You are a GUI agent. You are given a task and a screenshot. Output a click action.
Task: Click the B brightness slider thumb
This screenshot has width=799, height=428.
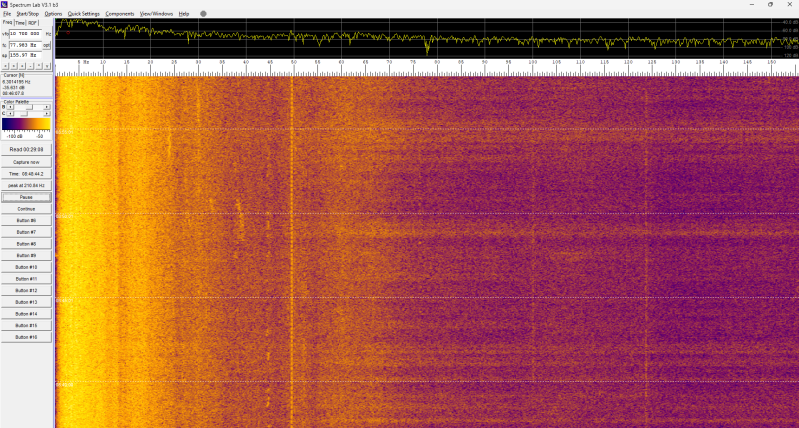(x=29, y=107)
